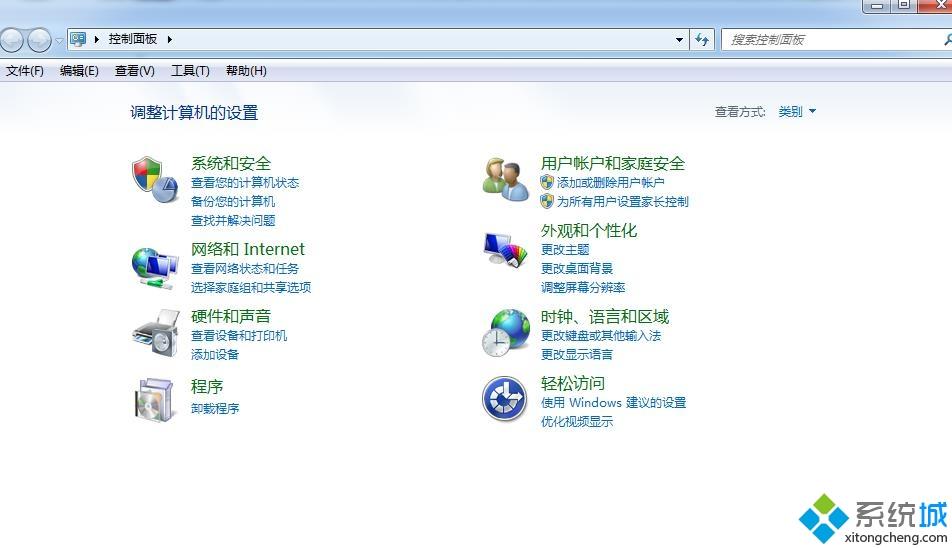Click the 硬件和声音 printer icon

(x=155, y=333)
